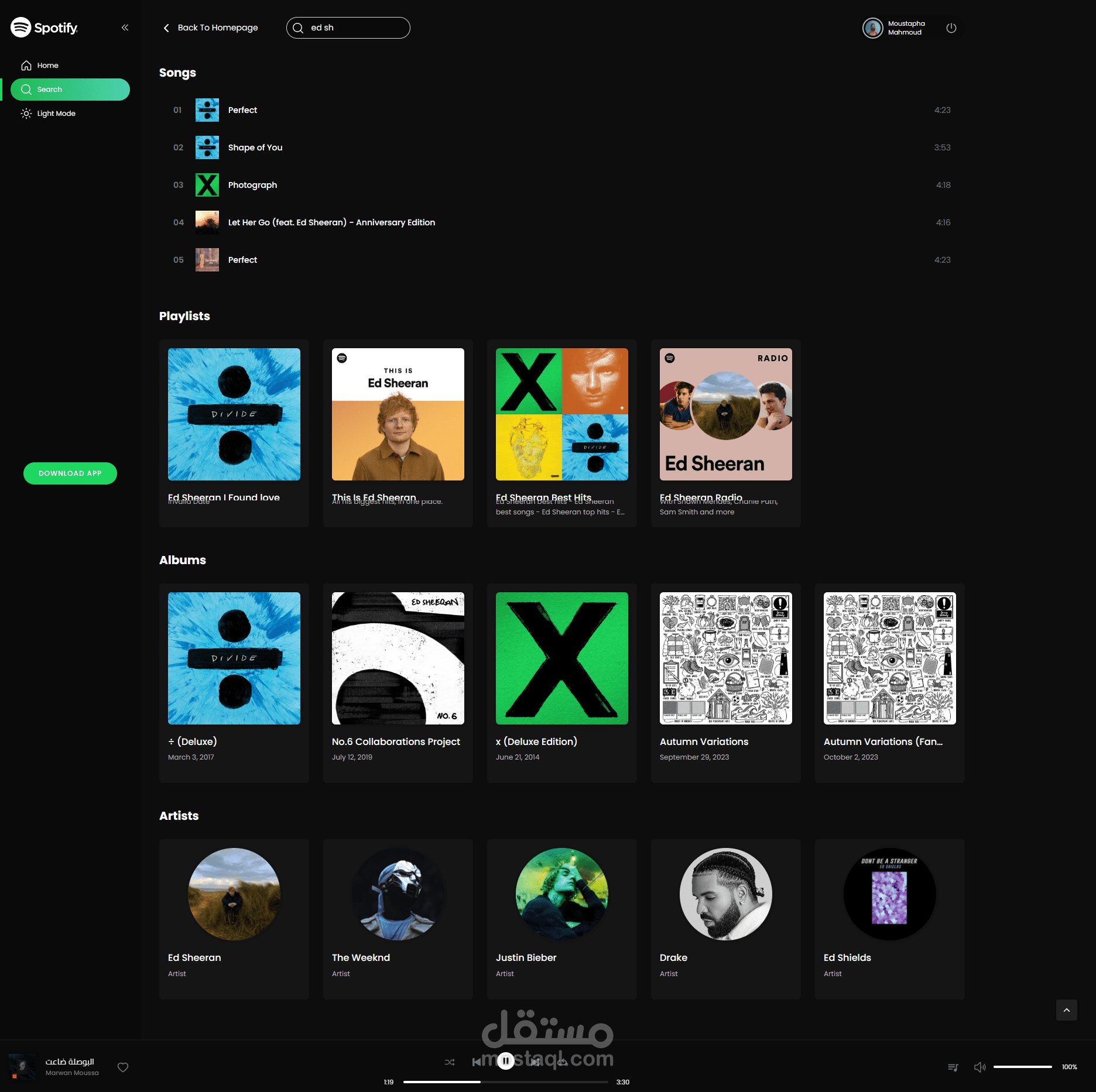Toggle repeat mode

(x=562, y=1062)
